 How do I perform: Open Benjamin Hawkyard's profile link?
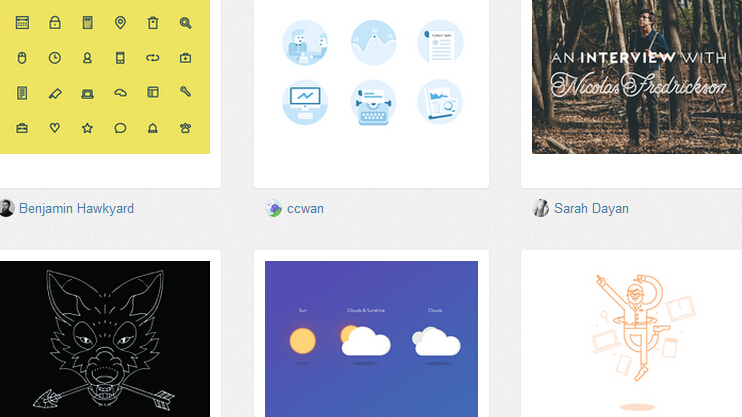pyautogui.click(x=76, y=208)
